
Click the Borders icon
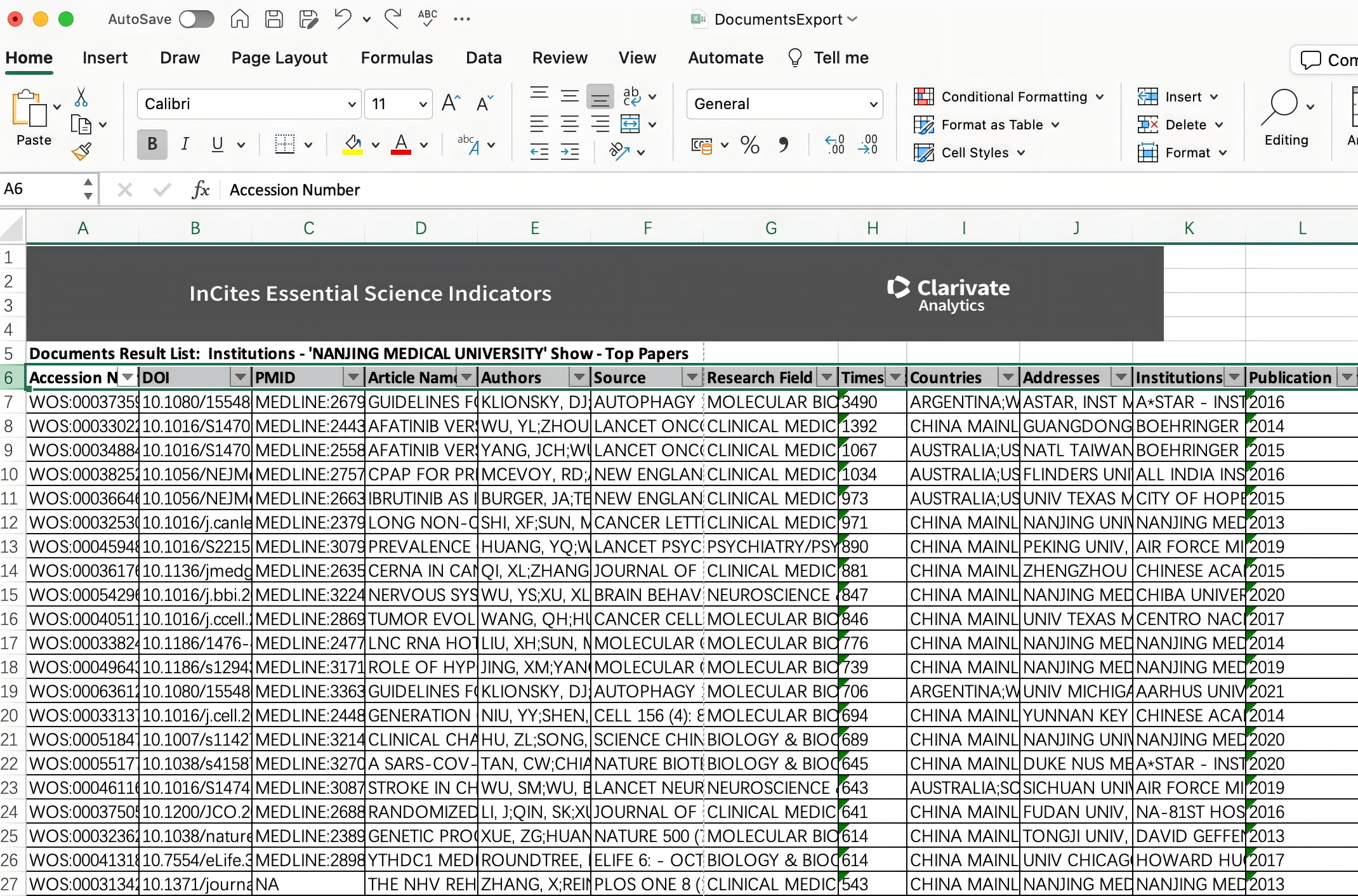pyautogui.click(x=284, y=145)
